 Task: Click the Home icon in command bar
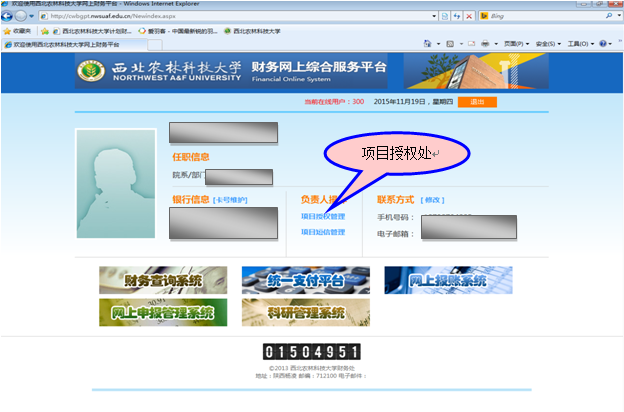[x=428, y=45]
